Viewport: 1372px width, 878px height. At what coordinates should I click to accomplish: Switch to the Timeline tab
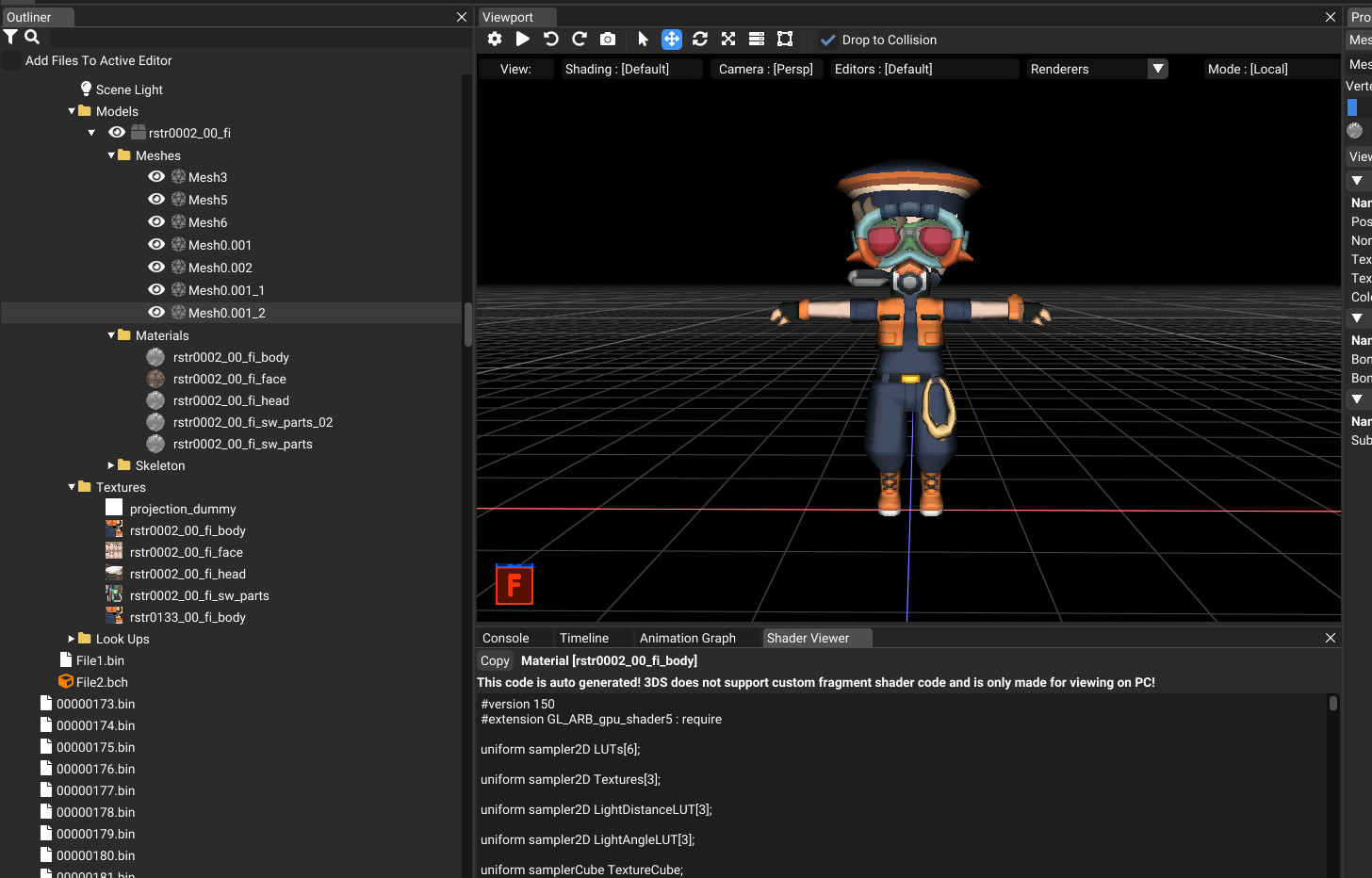click(x=583, y=638)
